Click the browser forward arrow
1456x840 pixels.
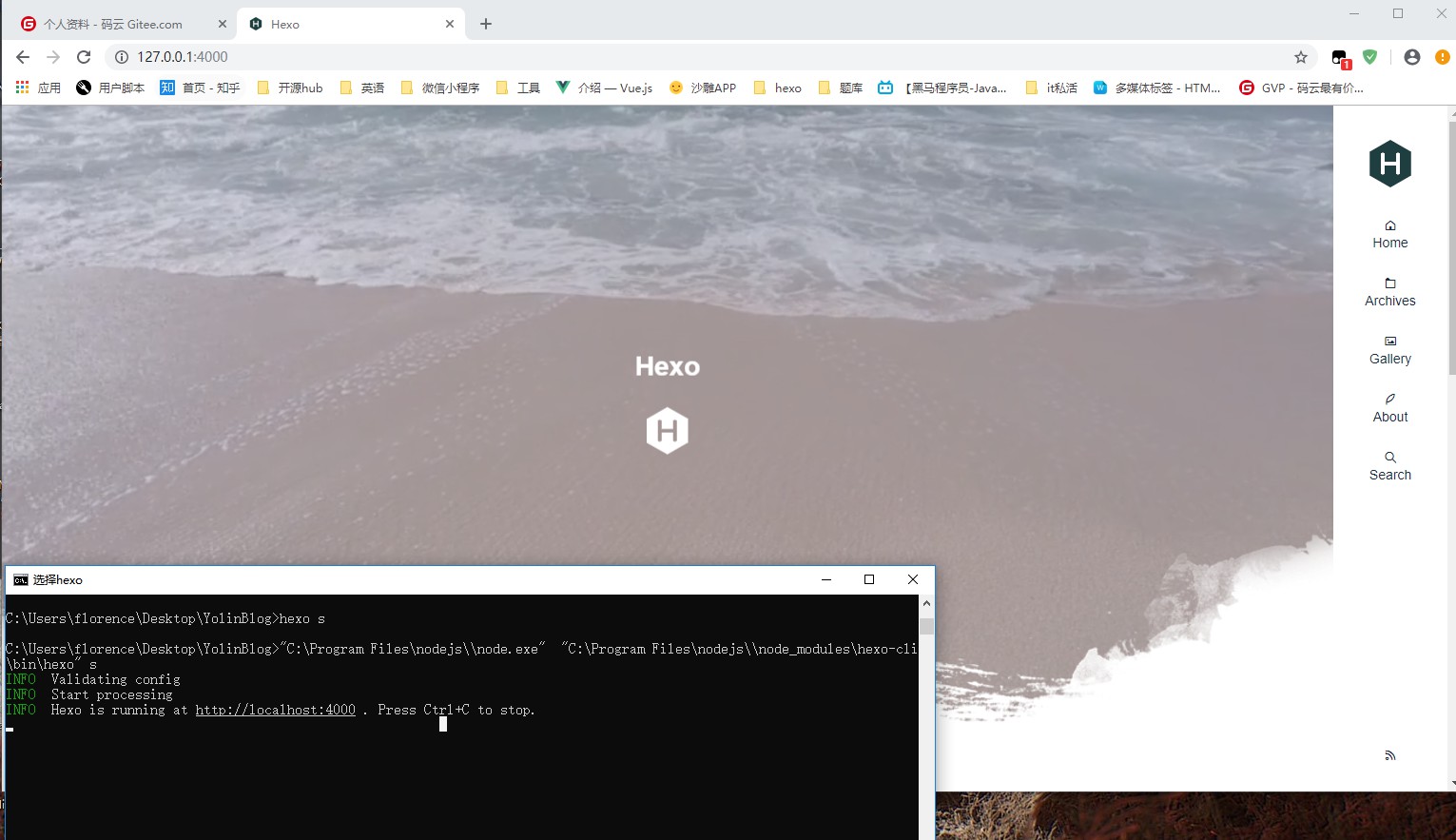[53, 57]
